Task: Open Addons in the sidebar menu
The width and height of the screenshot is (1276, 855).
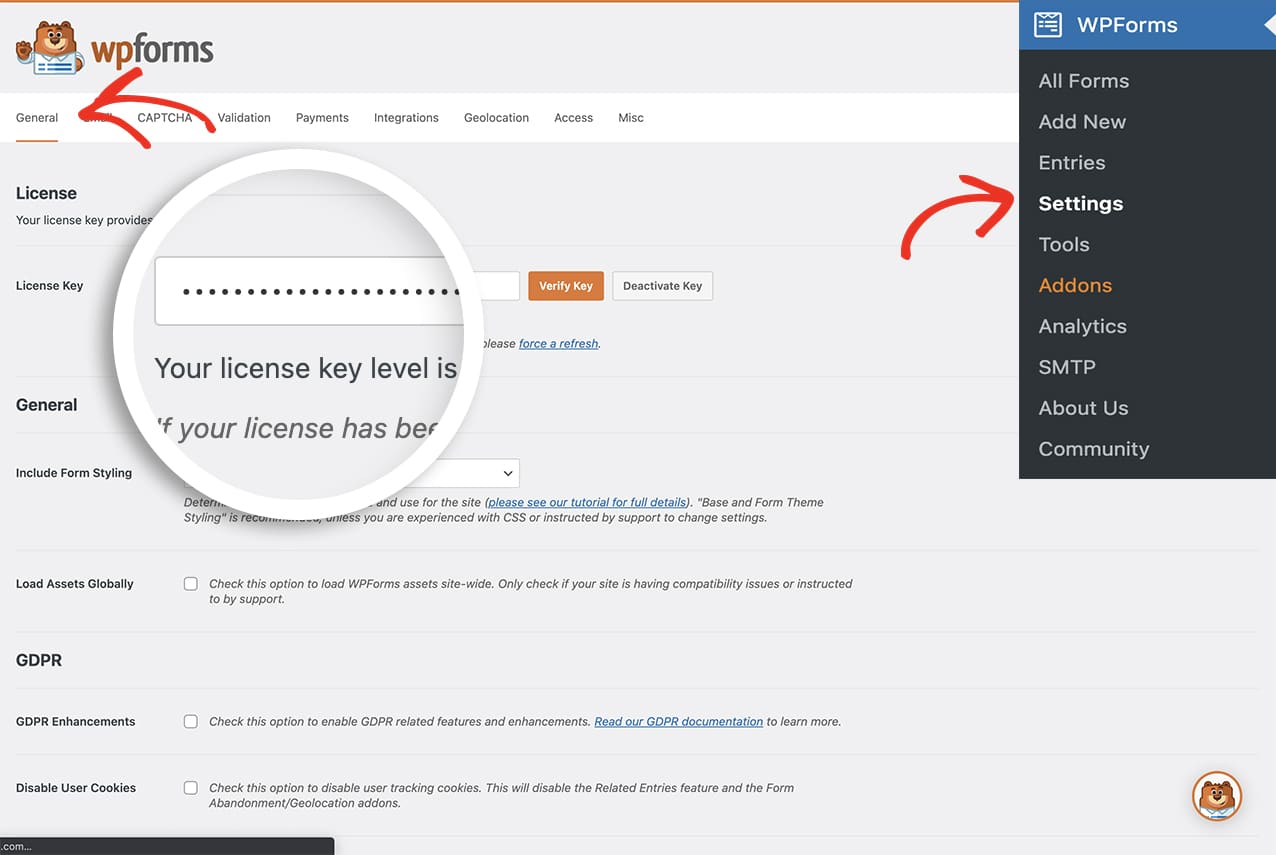Action: (x=1075, y=286)
